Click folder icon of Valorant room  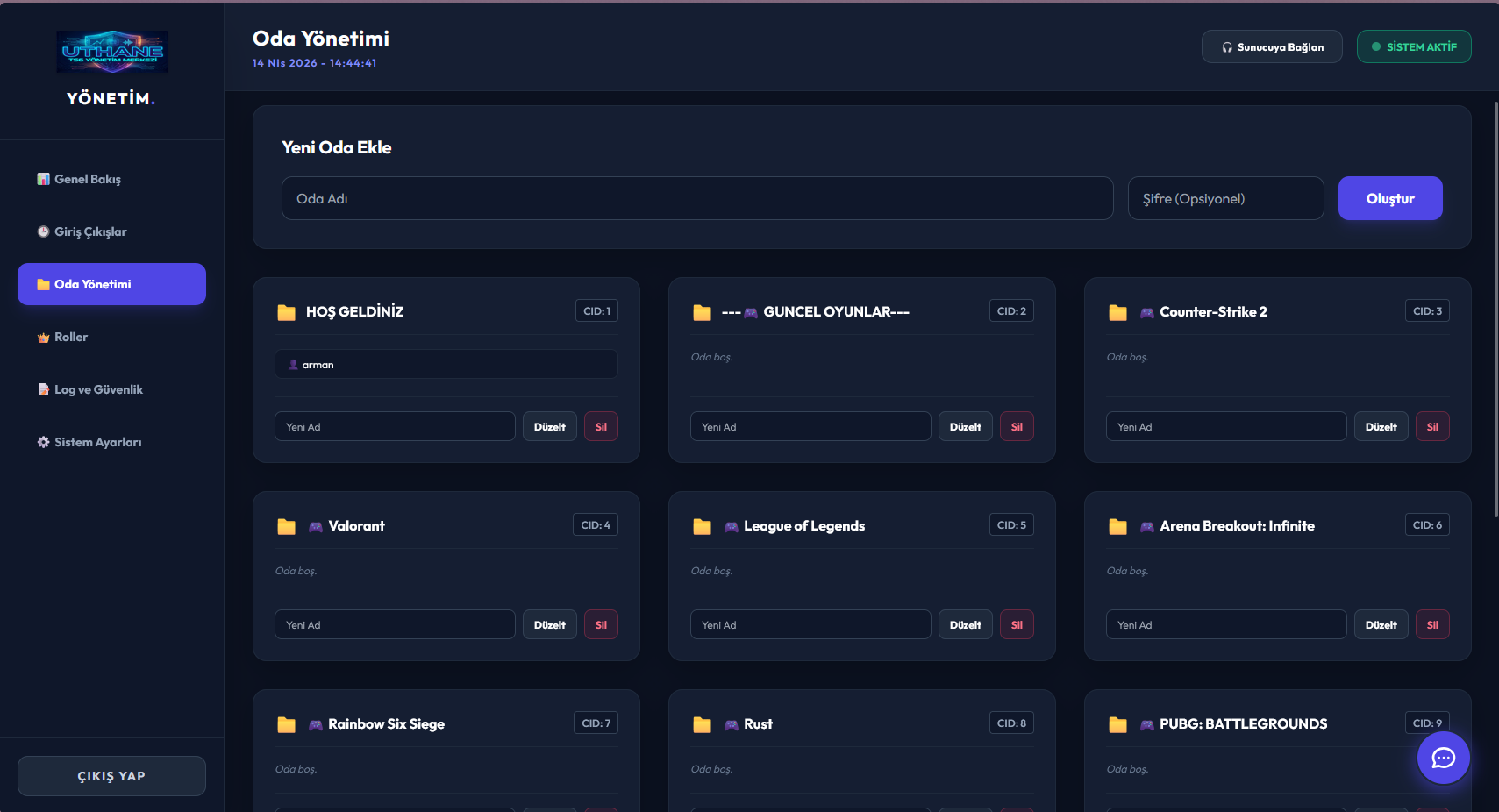pos(287,526)
